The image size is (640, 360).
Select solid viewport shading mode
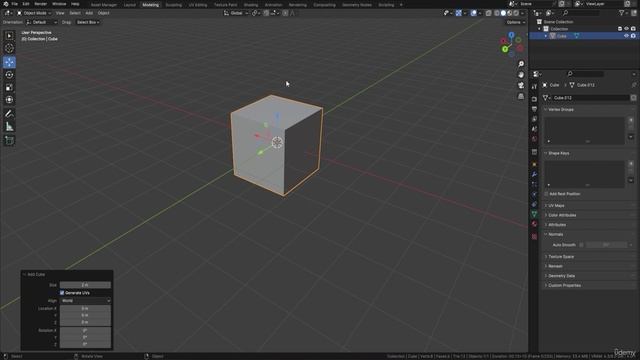coord(503,13)
